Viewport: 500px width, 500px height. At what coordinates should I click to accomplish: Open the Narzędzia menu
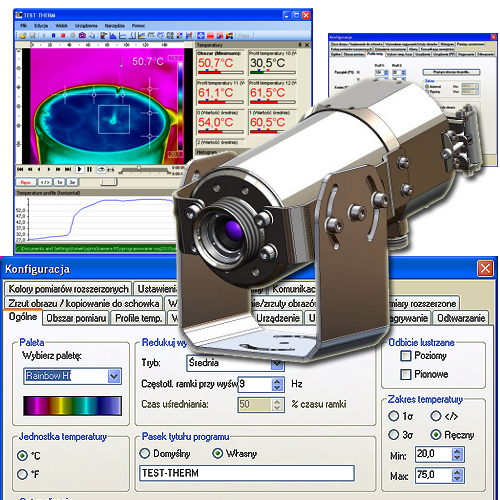click(x=115, y=26)
